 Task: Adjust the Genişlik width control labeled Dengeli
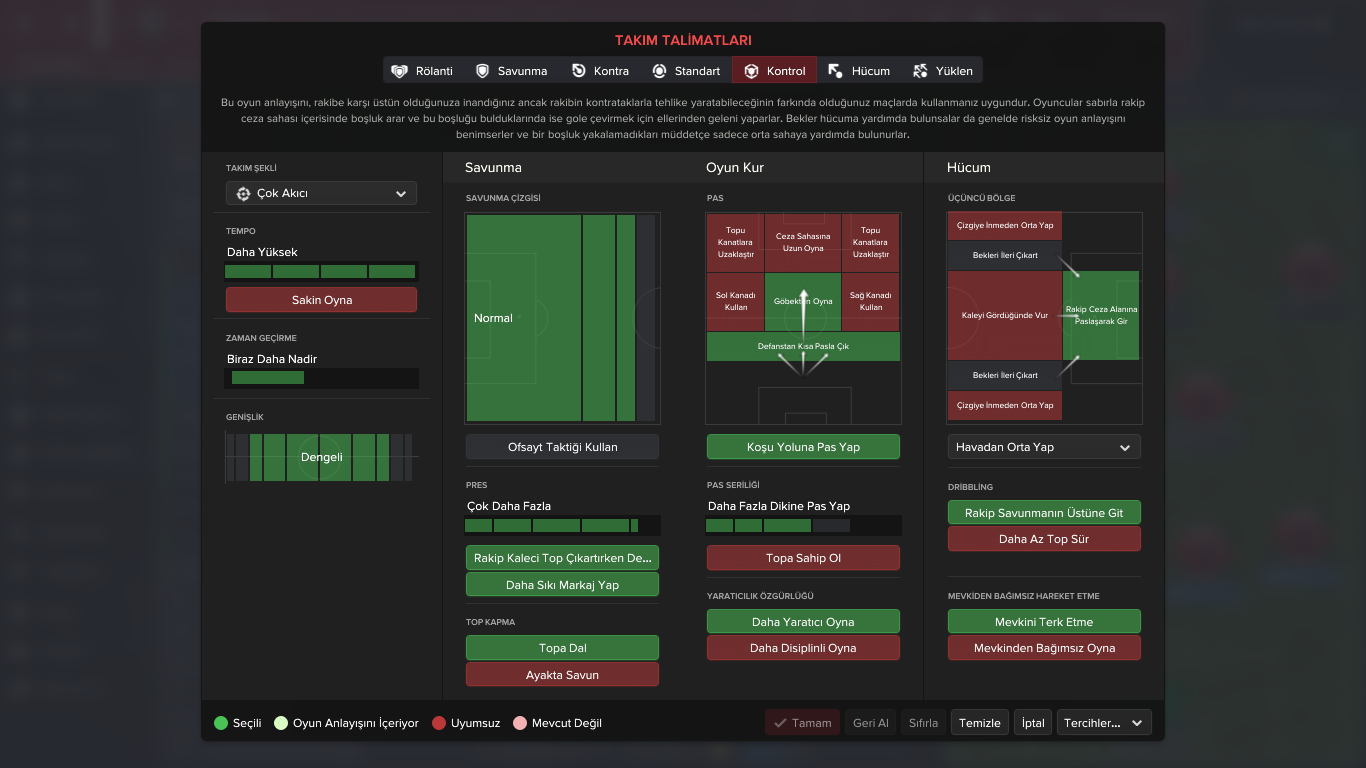click(x=321, y=458)
